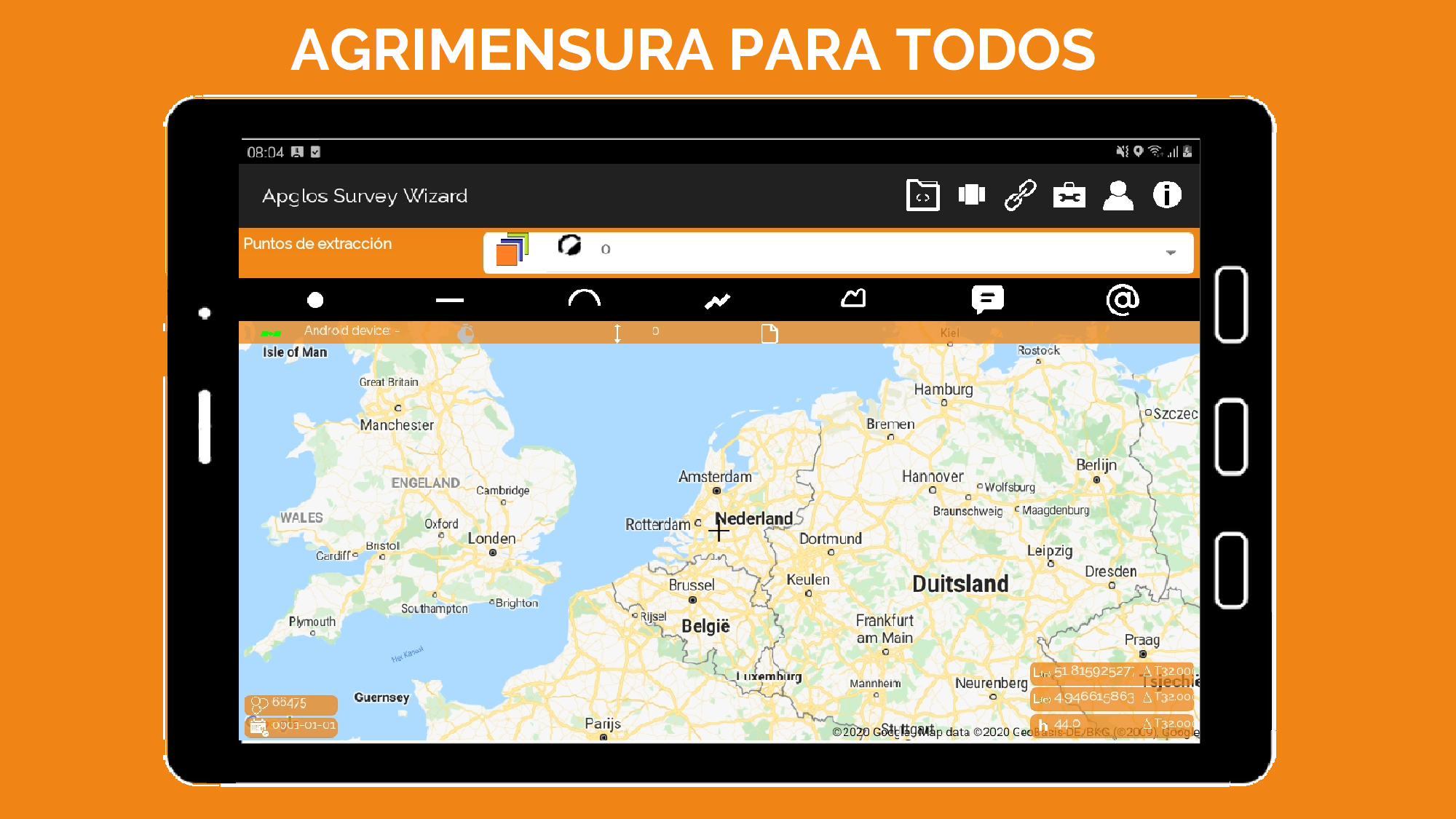Screen dimensions: 1456x819
Task: Tap the 'Android device: -' label
Action: click(352, 331)
